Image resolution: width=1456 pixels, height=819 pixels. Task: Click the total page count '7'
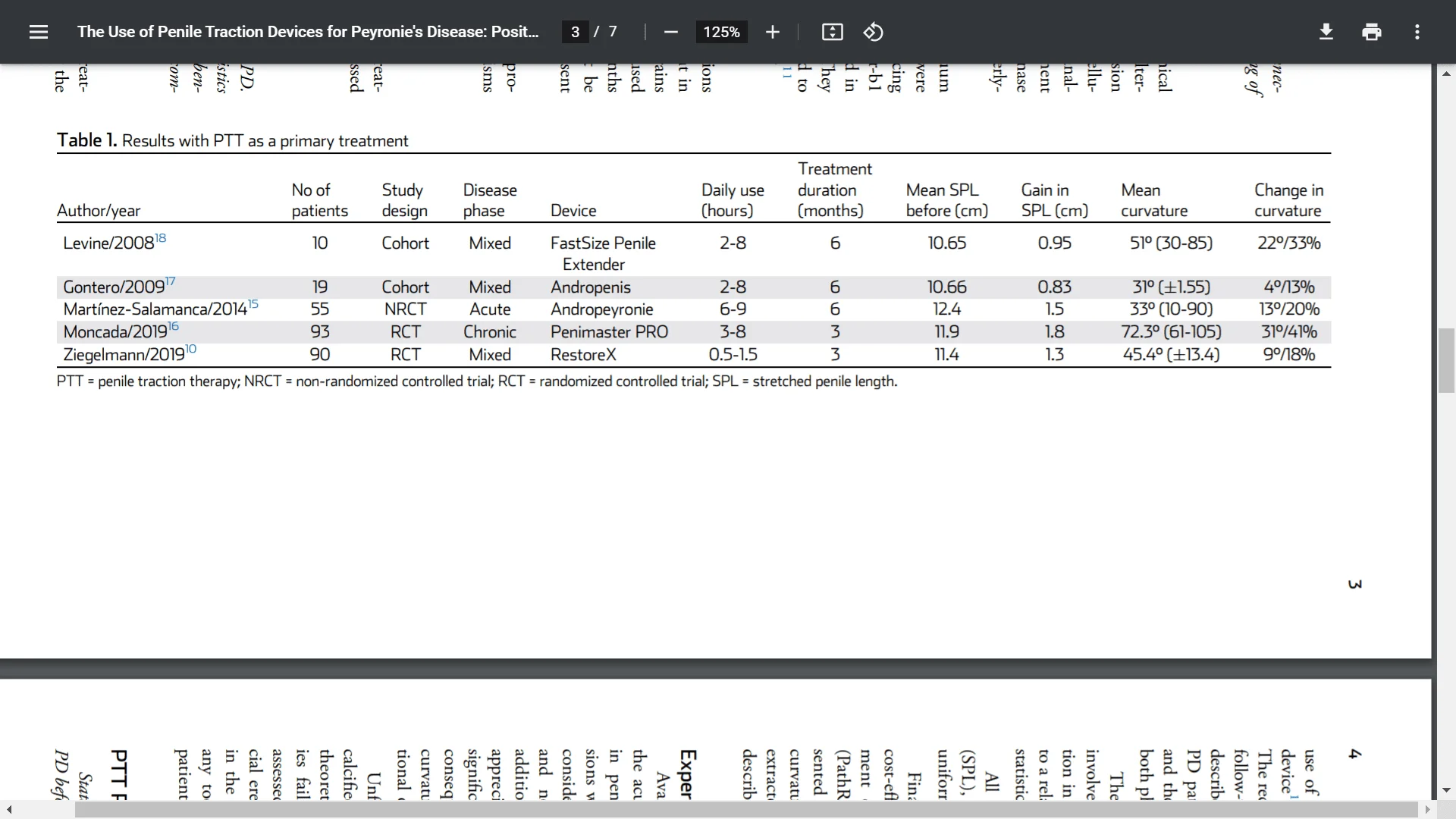pyautogui.click(x=613, y=32)
